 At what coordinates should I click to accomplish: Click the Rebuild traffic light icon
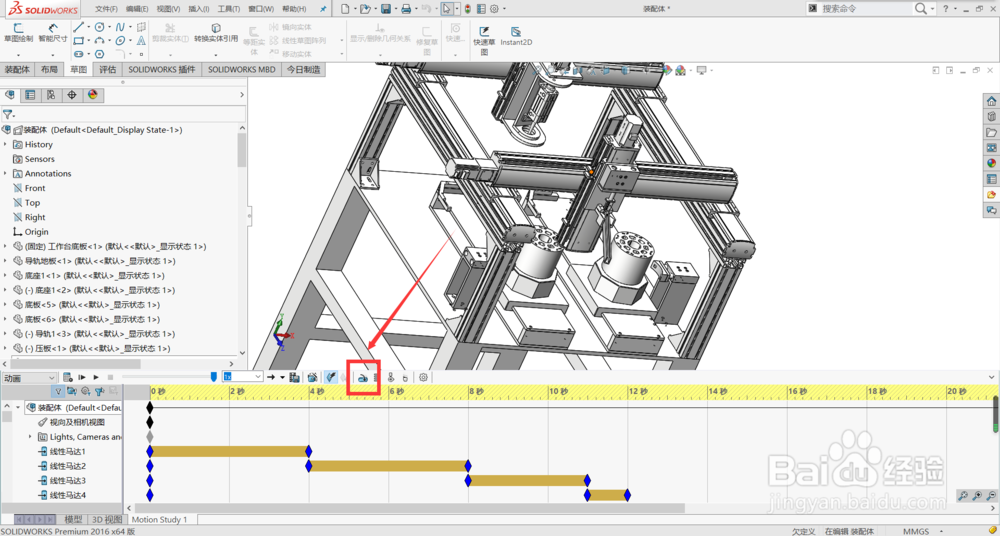(467, 9)
